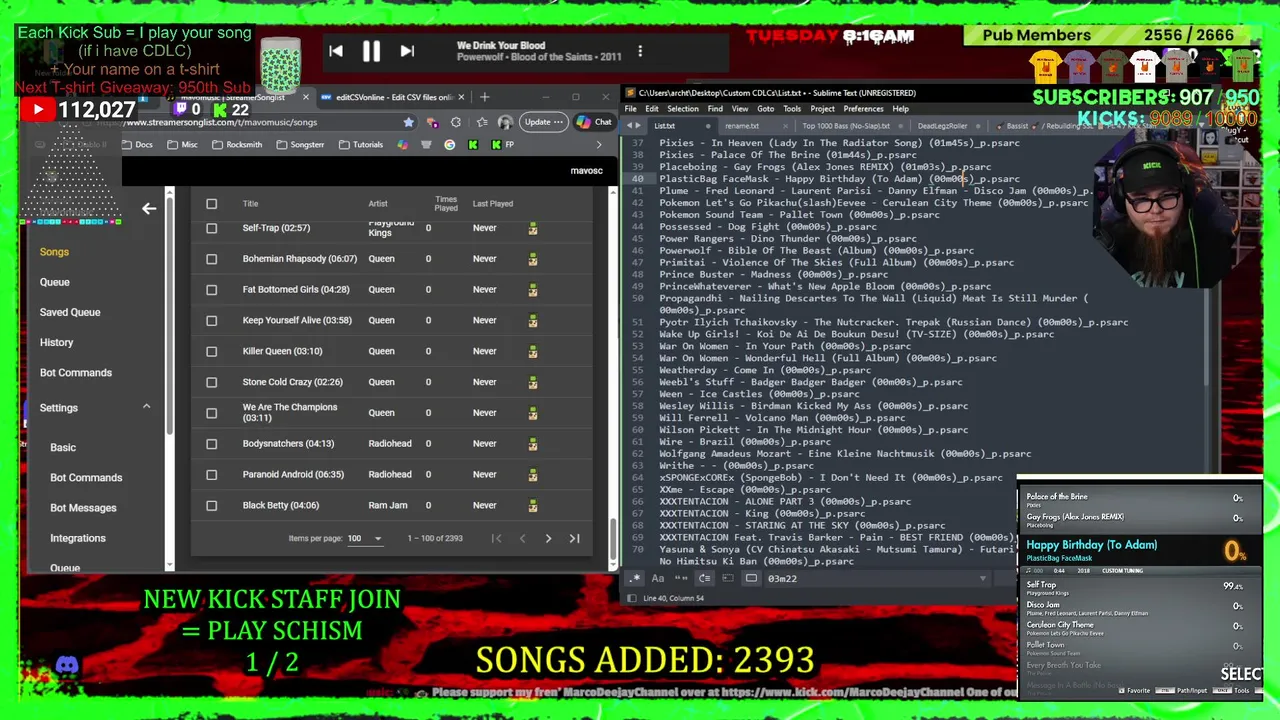Go to Bot Commands in main sidebar
Screen dimensions: 1280x720
76,372
